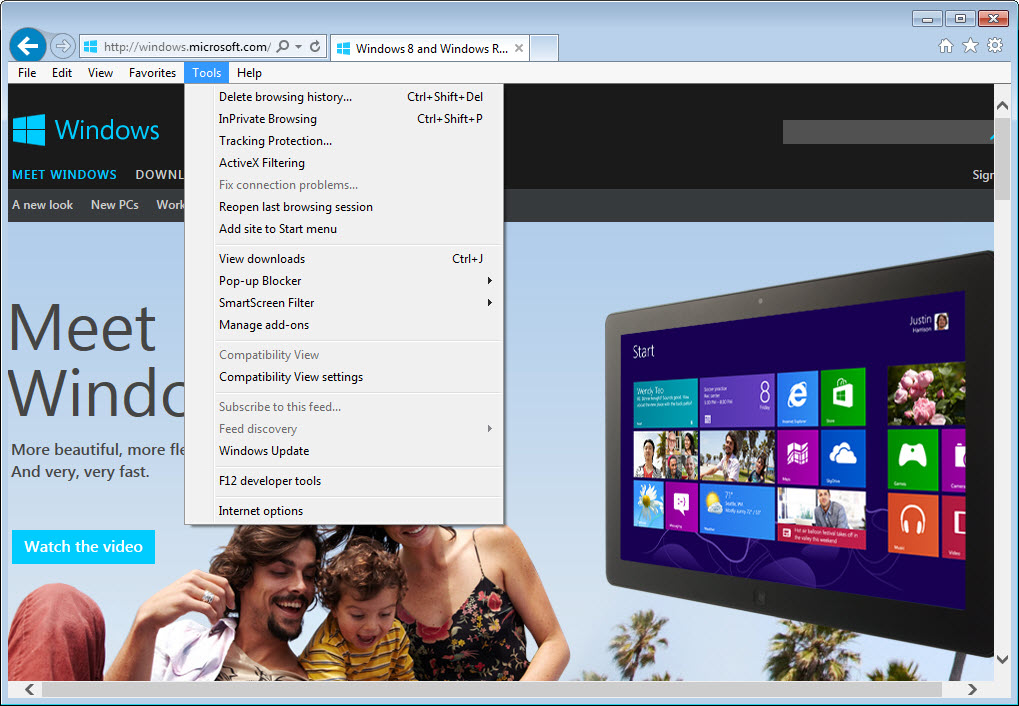Image resolution: width=1019 pixels, height=706 pixels.
Task: Open a new blank tab
Action: click(x=544, y=48)
